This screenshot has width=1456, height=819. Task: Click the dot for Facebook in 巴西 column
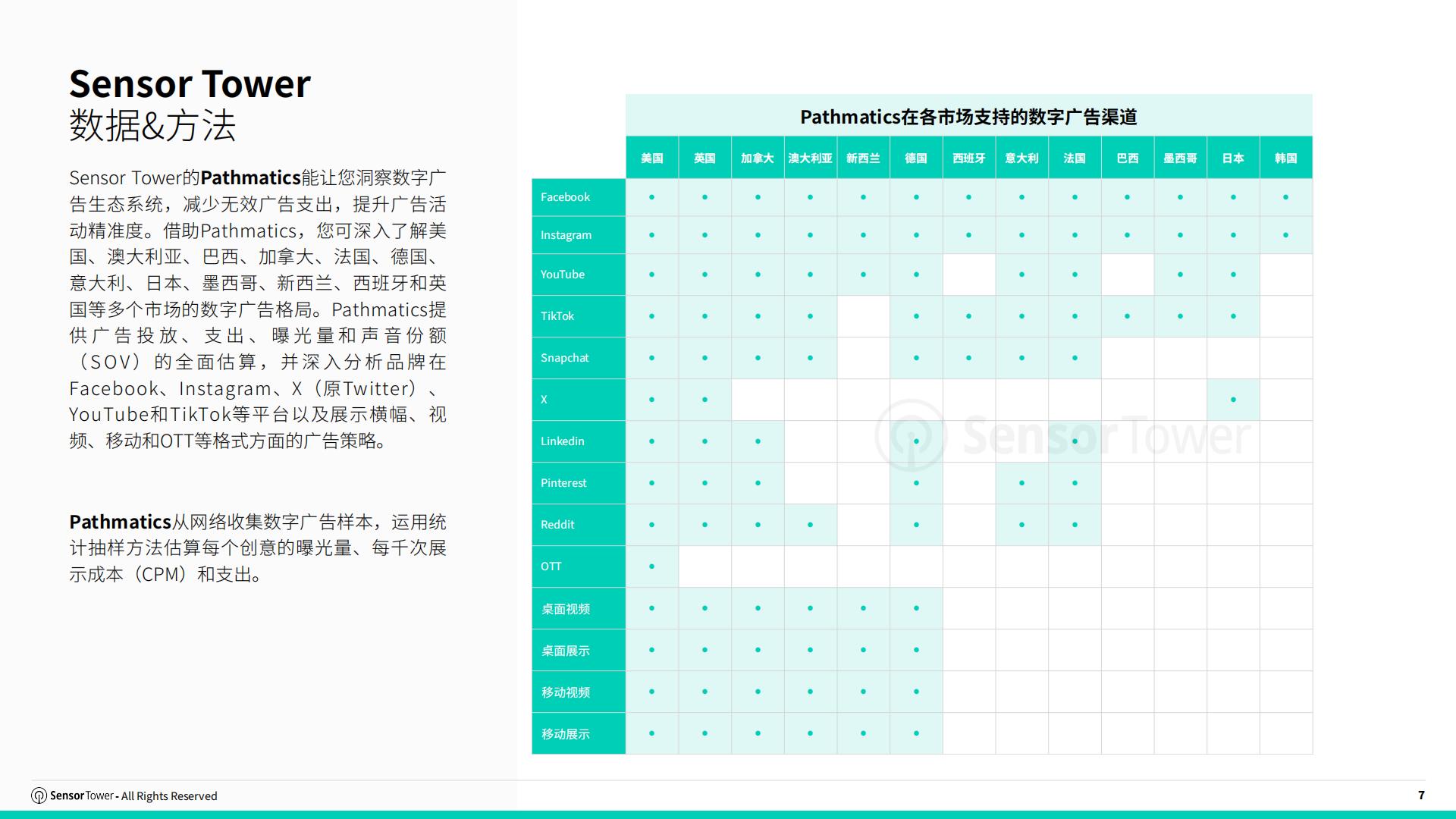click(1128, 197)
